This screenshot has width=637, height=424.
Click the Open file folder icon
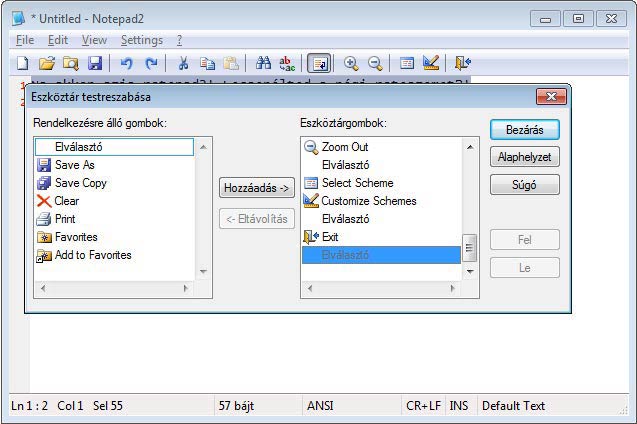coord(47,63)
